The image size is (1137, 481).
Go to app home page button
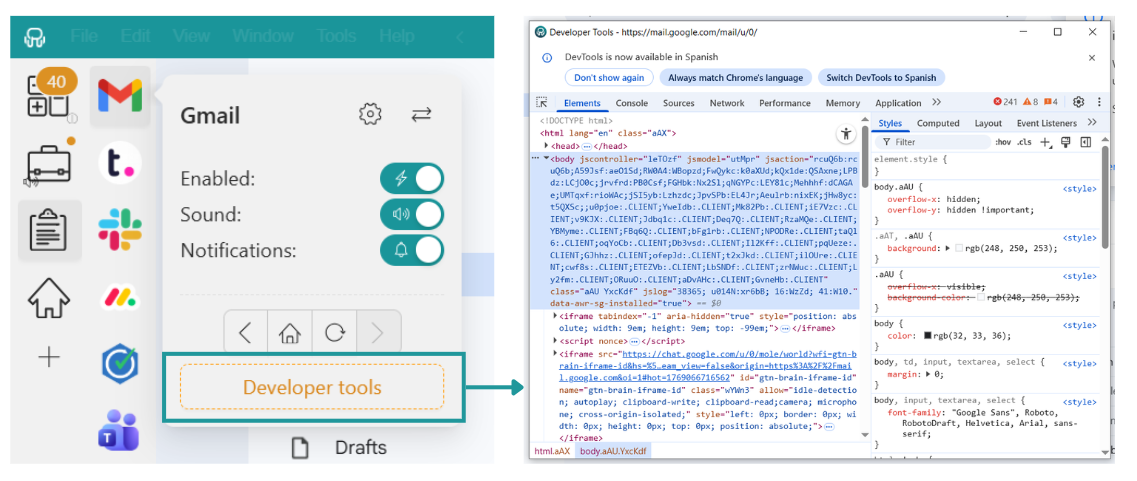[x=290, y=332]
